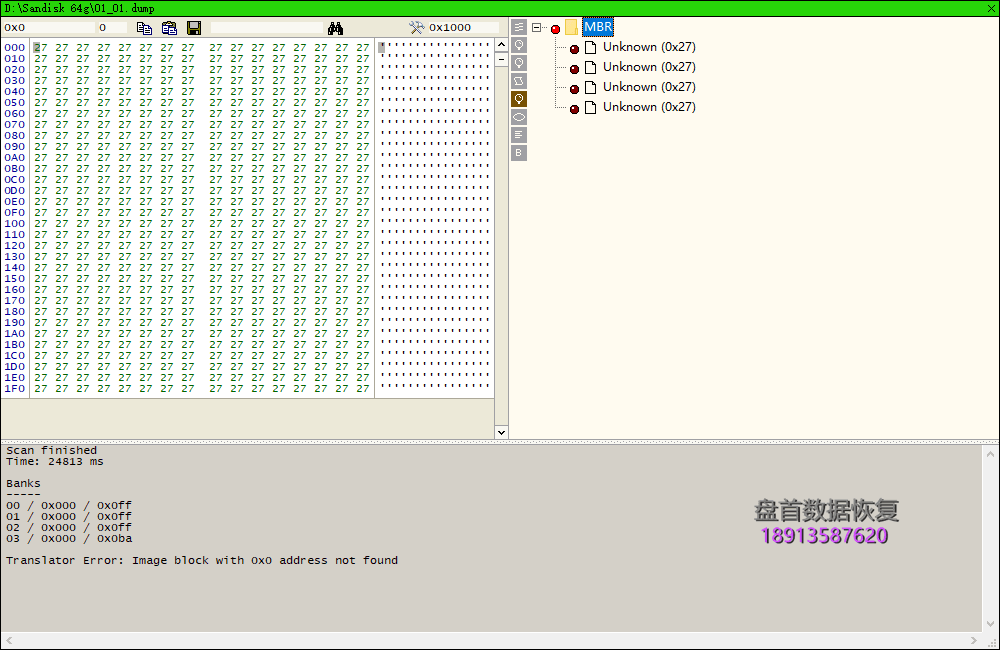Click offset label 1F0 in the hex view

pos(15,388)
